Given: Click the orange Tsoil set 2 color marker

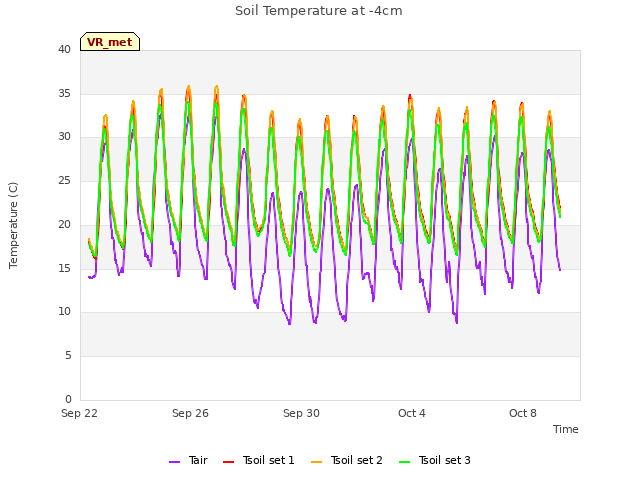Looking at the screenshot, I should coord(316,462).
